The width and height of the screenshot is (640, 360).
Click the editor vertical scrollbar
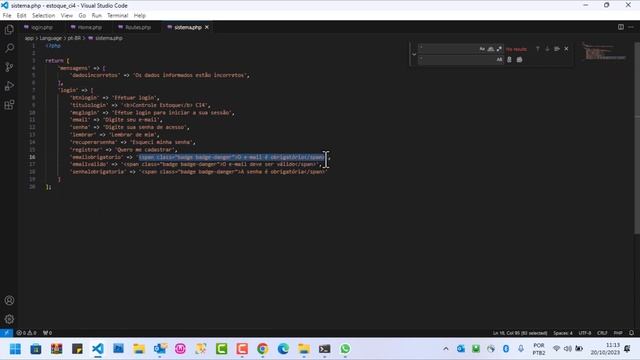click(x=637, y=139)
